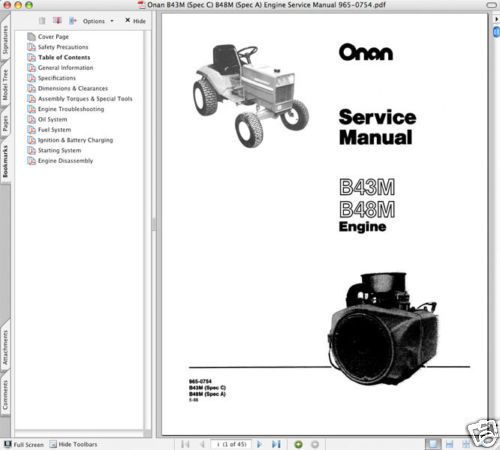
Task: Click the PDF icon beside Engine Disassembly
Action: tap(31, 160)
